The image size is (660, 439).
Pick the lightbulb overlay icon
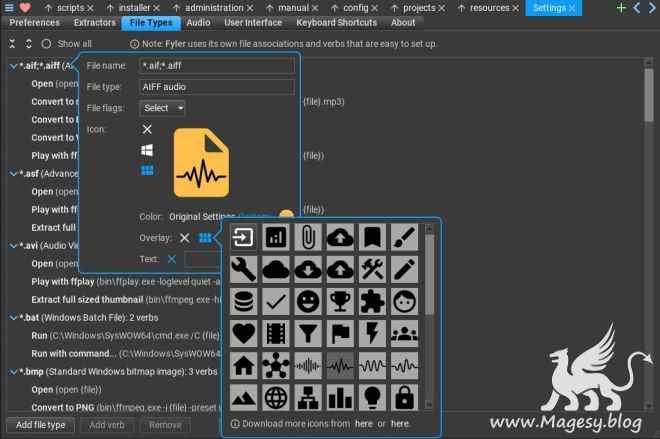point(372,397)
